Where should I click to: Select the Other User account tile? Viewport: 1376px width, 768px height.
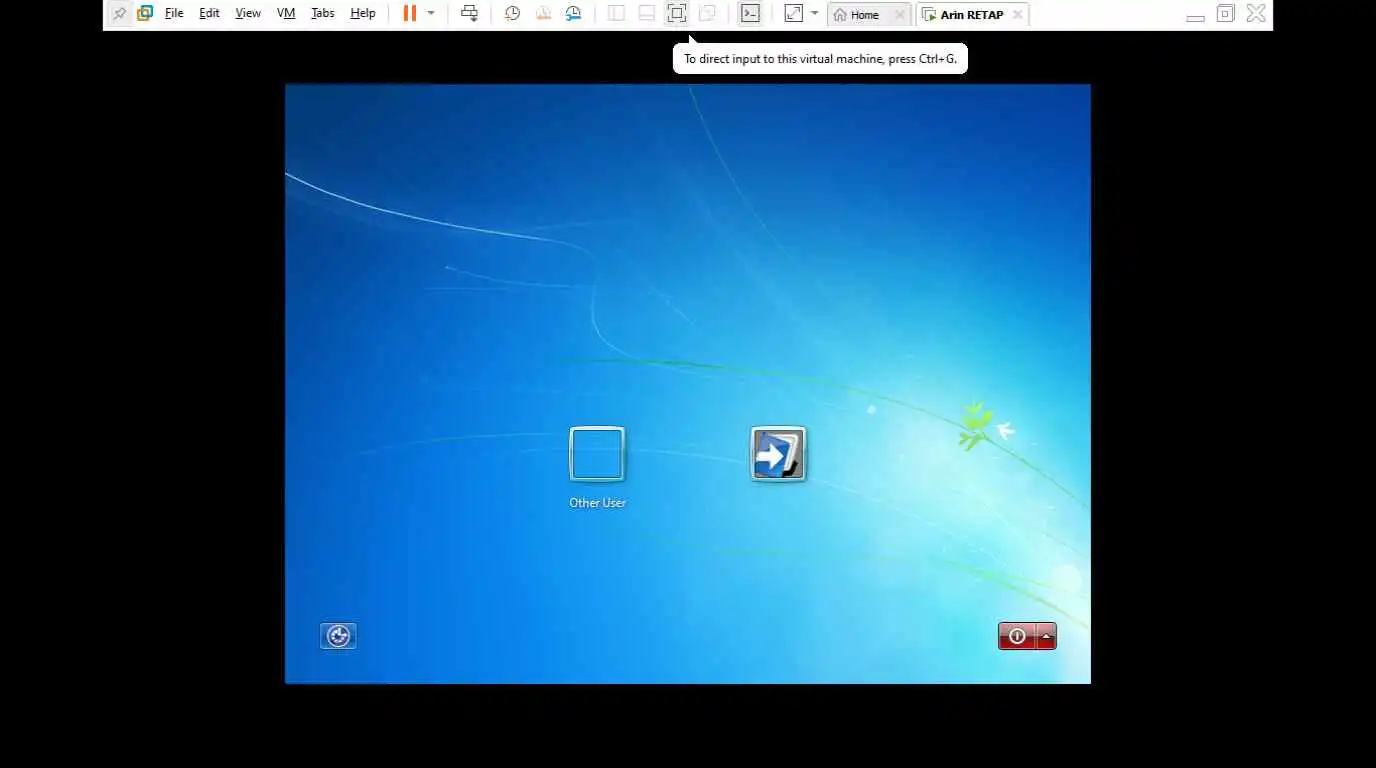[597, 454]
